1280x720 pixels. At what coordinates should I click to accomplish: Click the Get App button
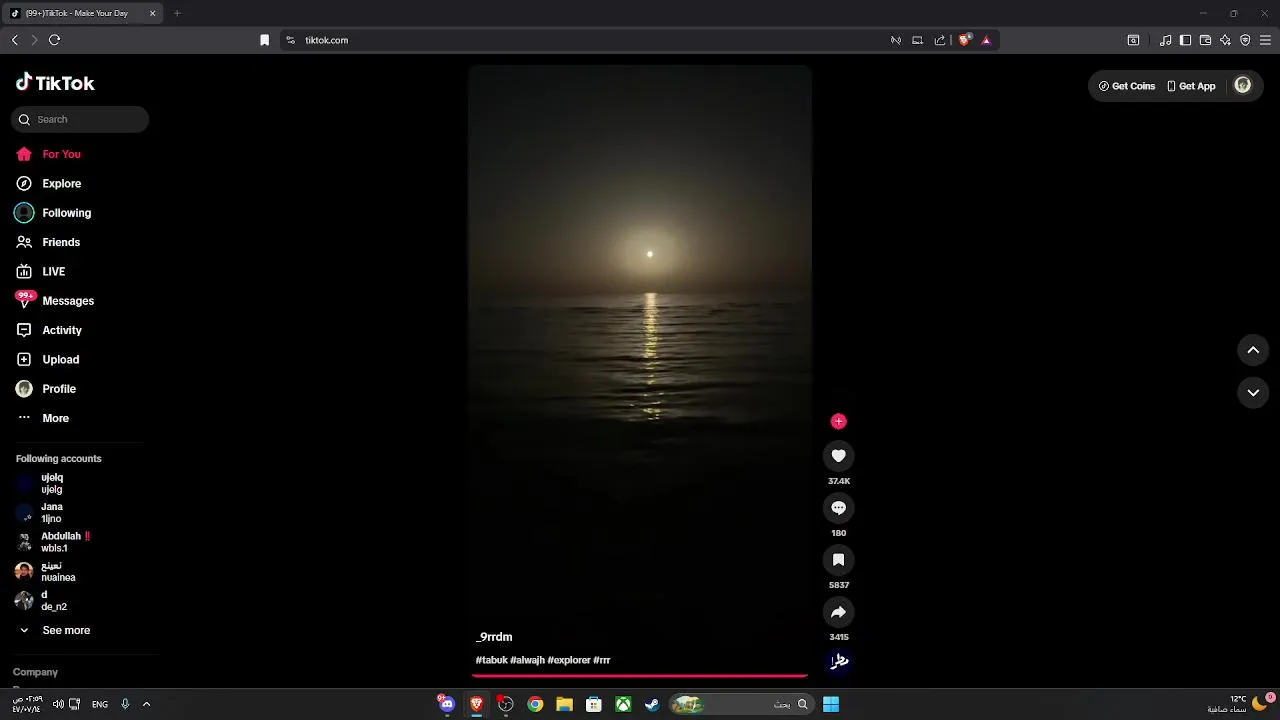(1192, 86)
